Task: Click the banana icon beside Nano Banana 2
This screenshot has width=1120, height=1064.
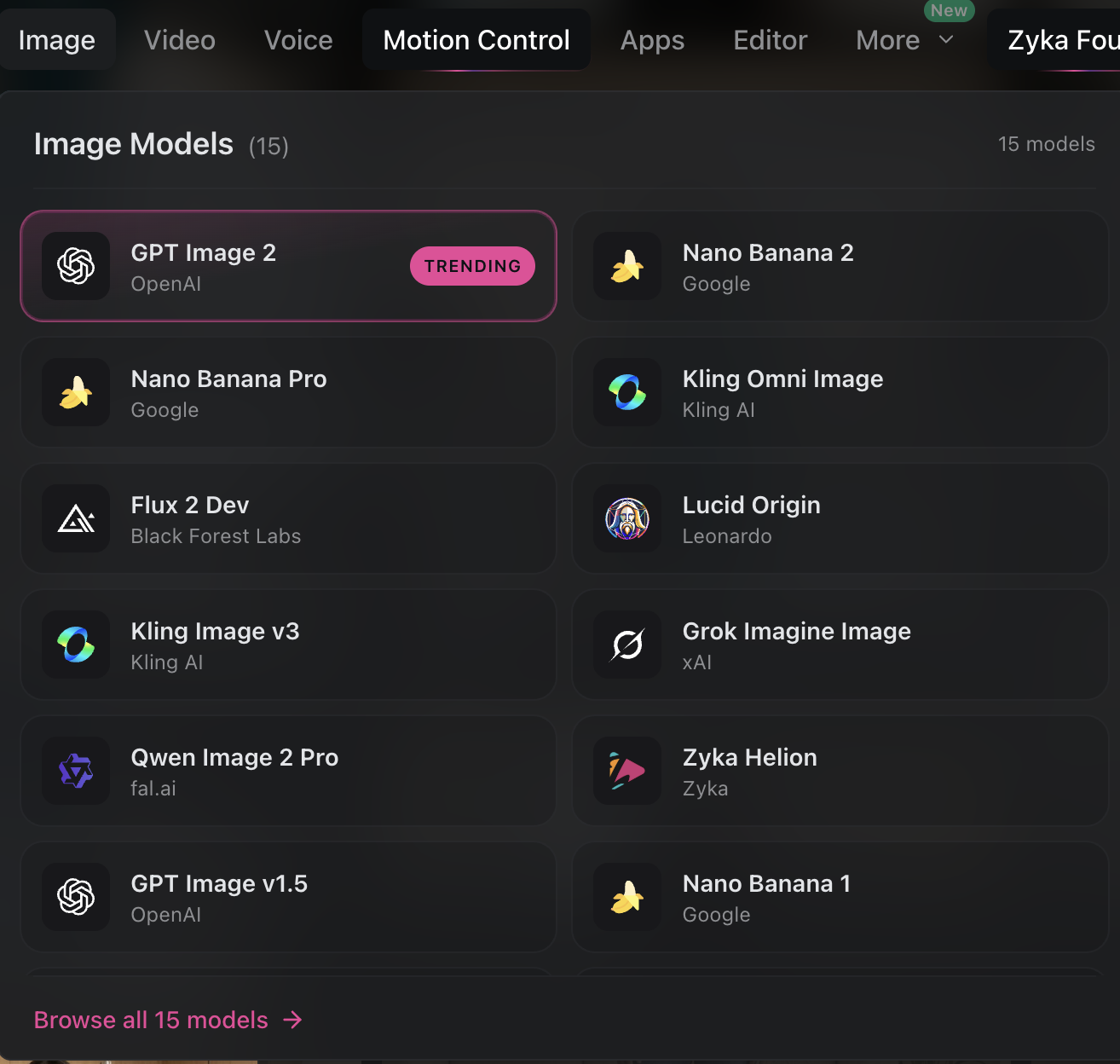Action: click(627, 266)
